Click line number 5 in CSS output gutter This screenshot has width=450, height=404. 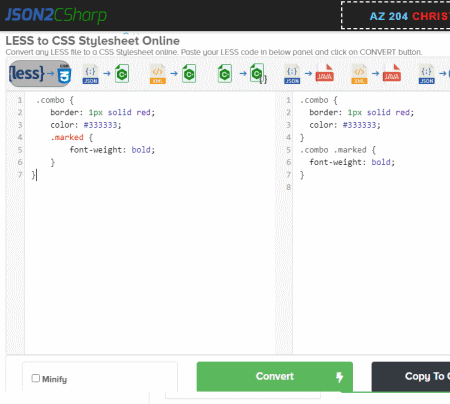(x=288, y=150)
